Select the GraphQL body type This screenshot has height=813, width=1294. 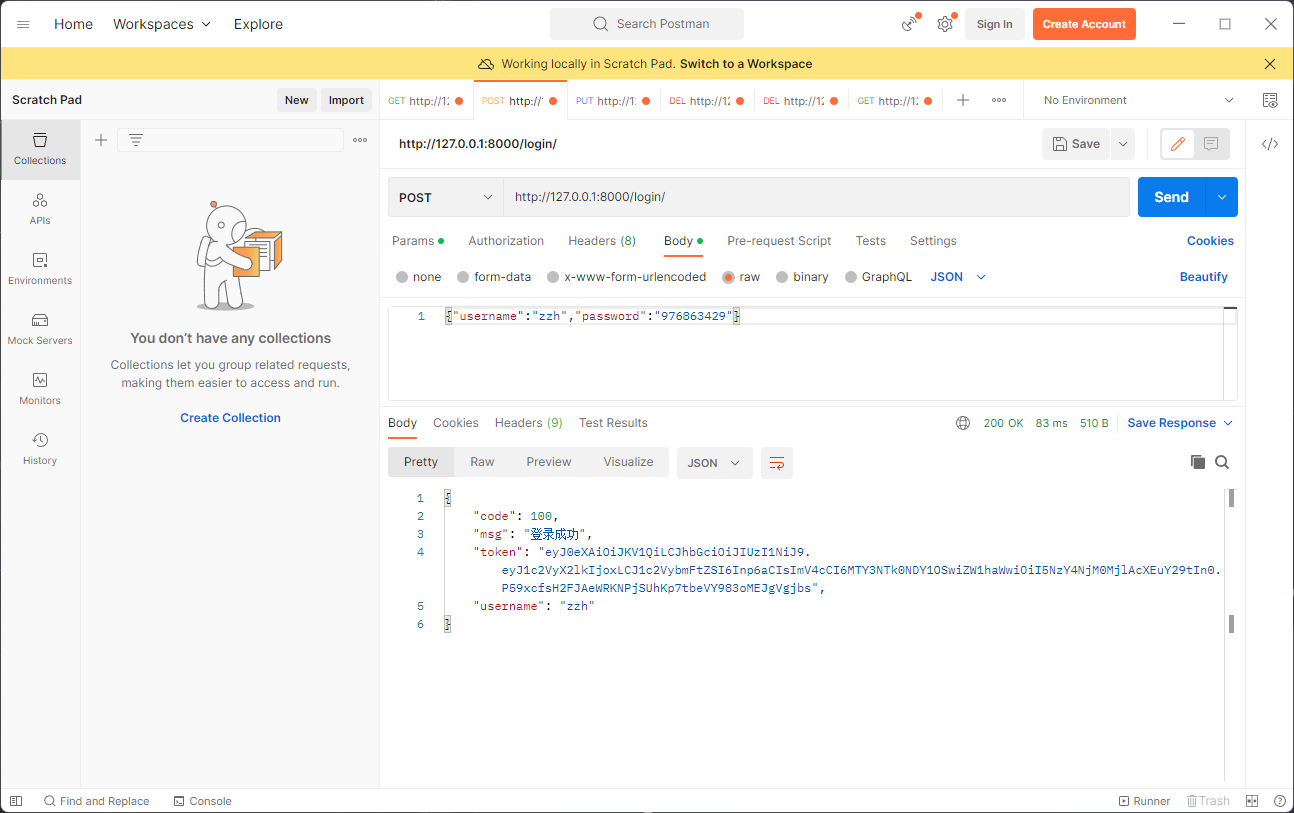pyautogui.click(x=879, y=277)
